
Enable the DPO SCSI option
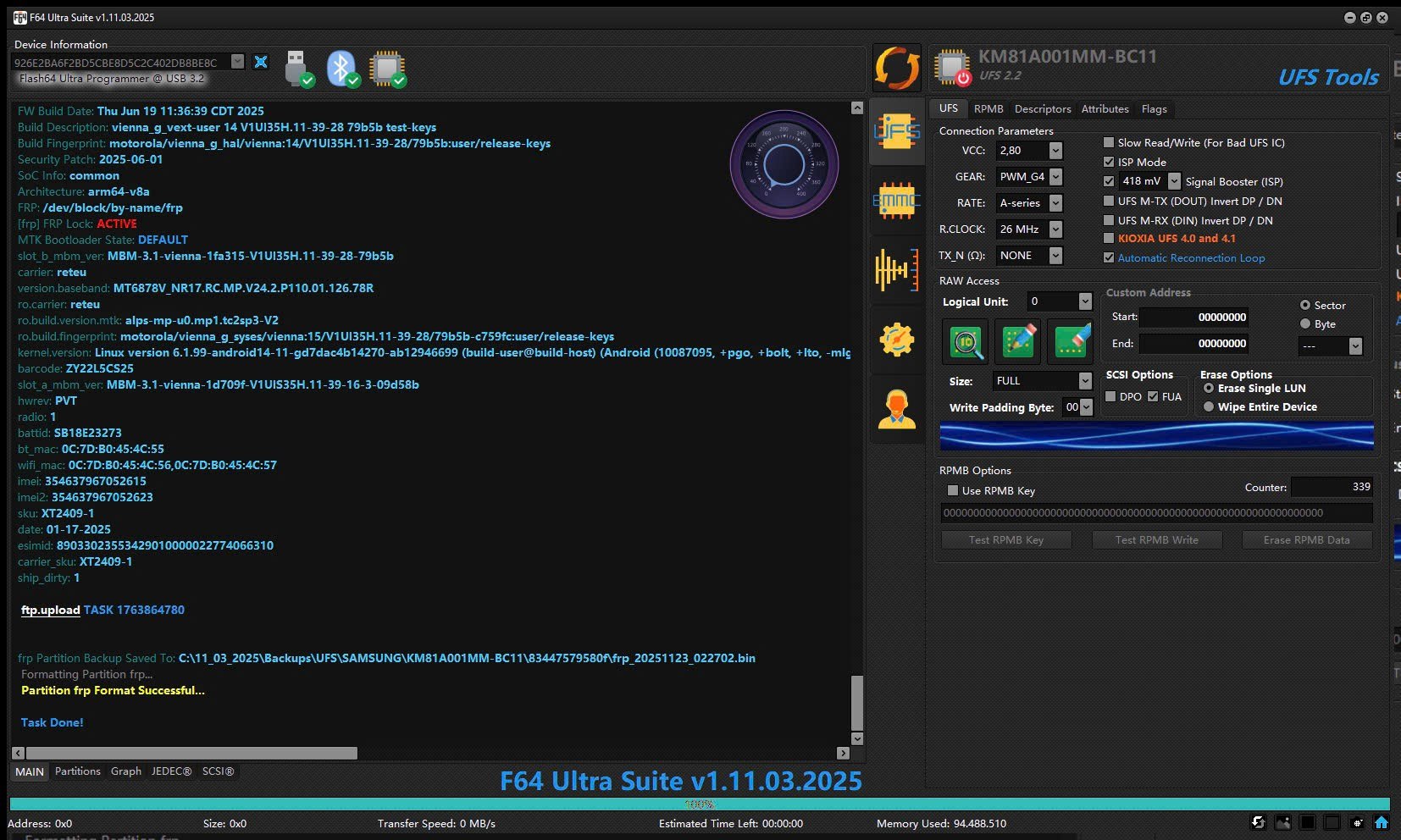(1111, 396)
